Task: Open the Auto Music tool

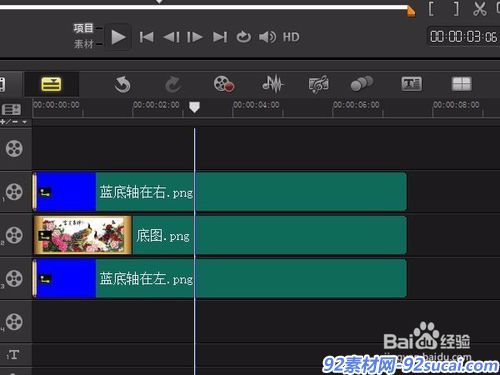Action: (x=319, y=84)
